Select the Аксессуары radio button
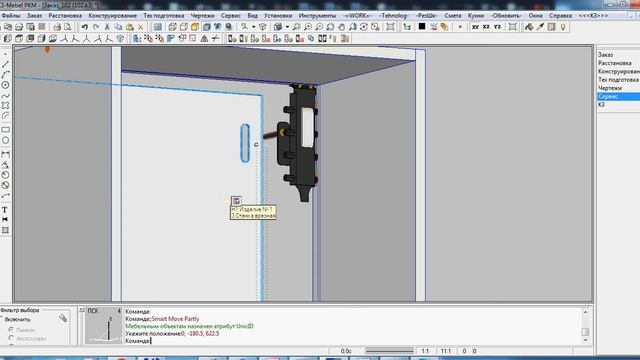The height and width of the screenshot is (360, 640). 11,338
